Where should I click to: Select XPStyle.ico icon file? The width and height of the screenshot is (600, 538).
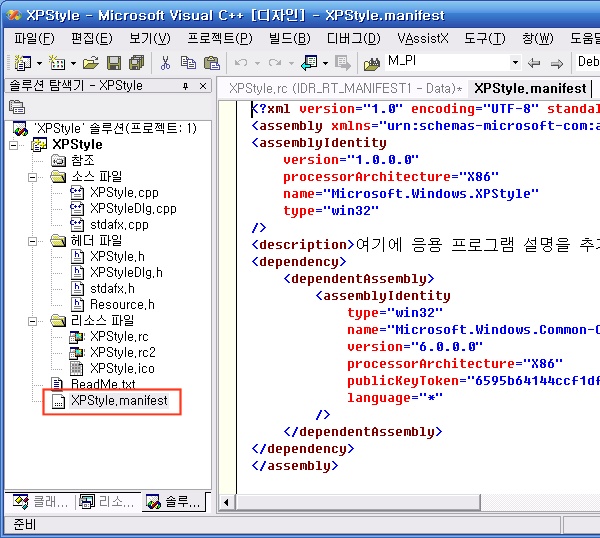click(x=122, y=368)
